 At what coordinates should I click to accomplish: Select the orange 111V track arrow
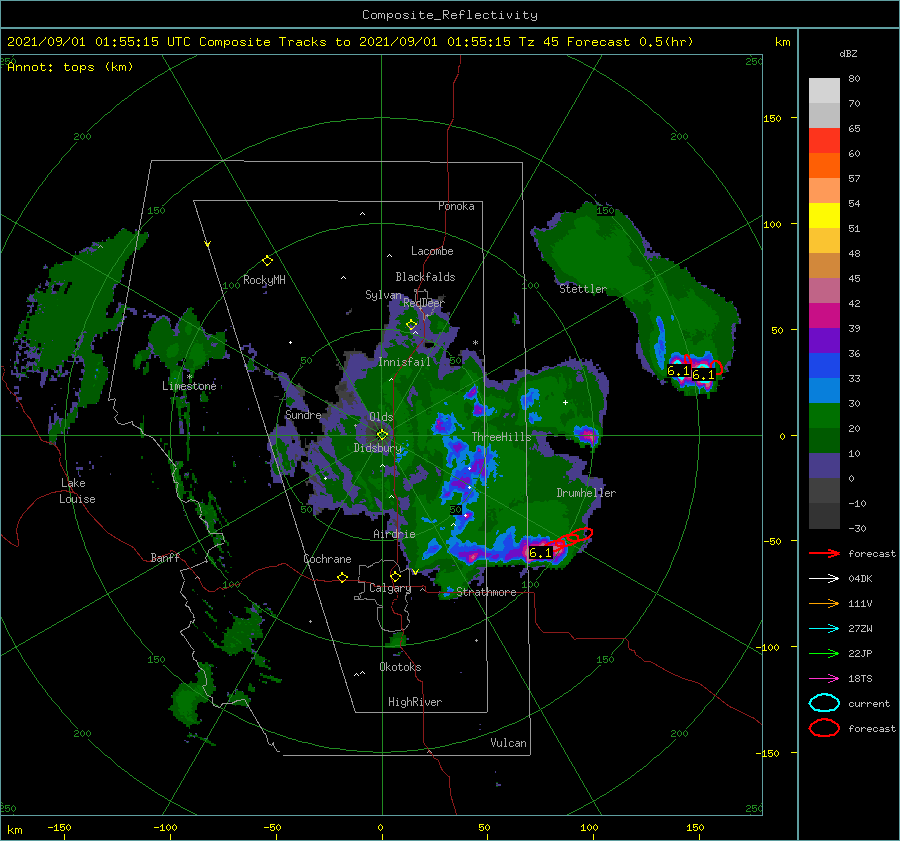(824, 603)
